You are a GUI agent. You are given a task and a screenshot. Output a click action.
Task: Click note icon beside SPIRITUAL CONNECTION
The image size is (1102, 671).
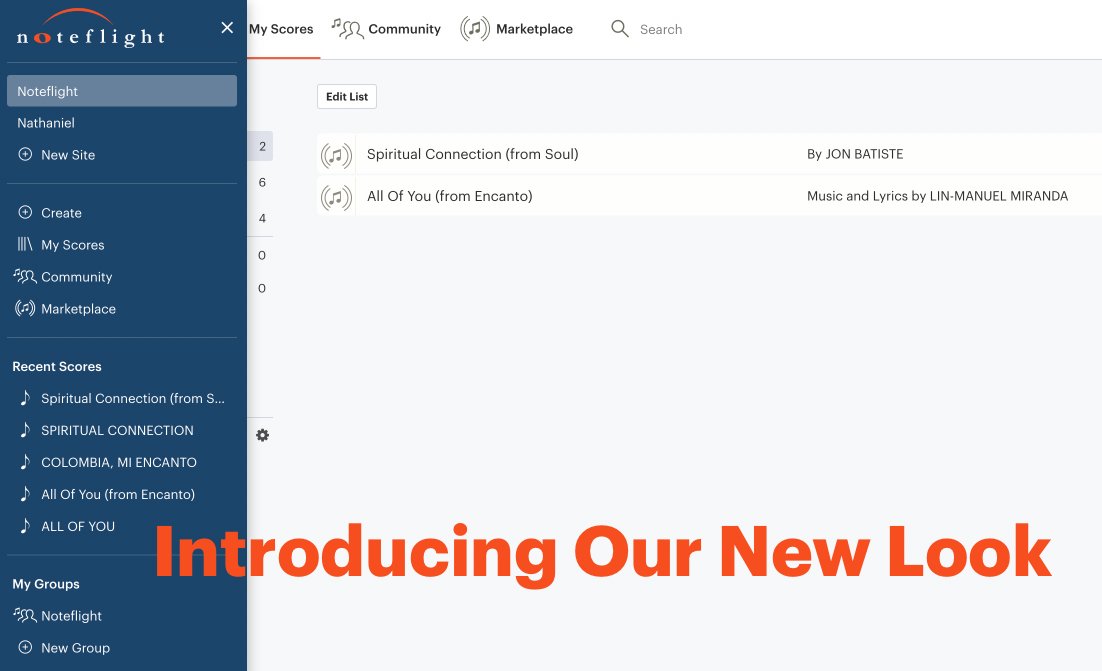tap(25, 429)
